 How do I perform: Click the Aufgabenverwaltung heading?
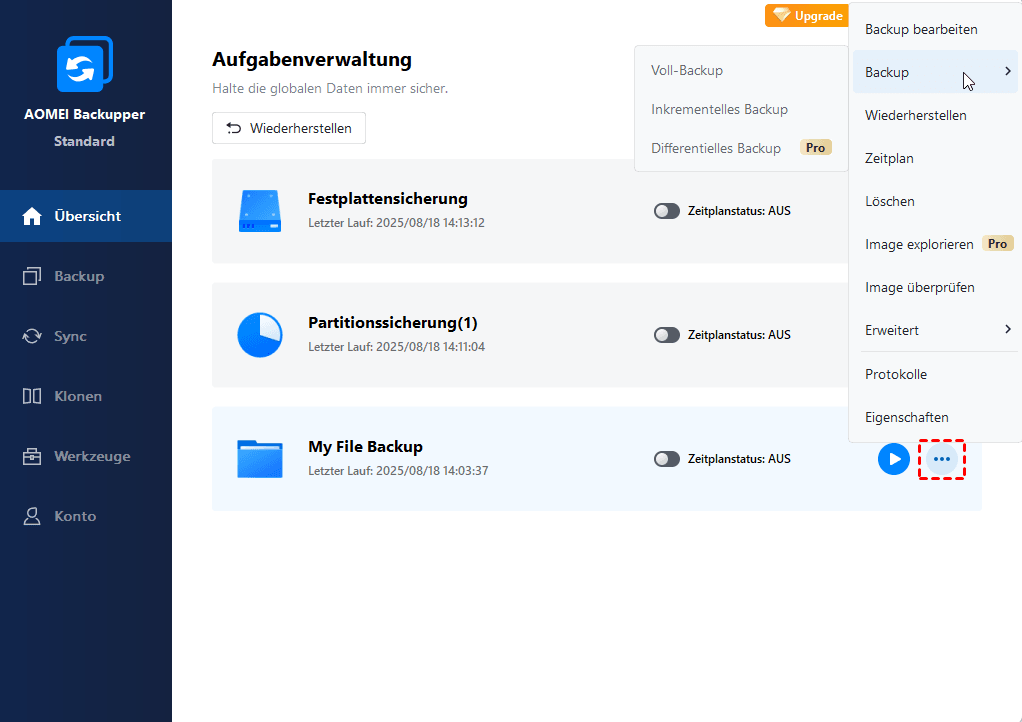(312, 59)
